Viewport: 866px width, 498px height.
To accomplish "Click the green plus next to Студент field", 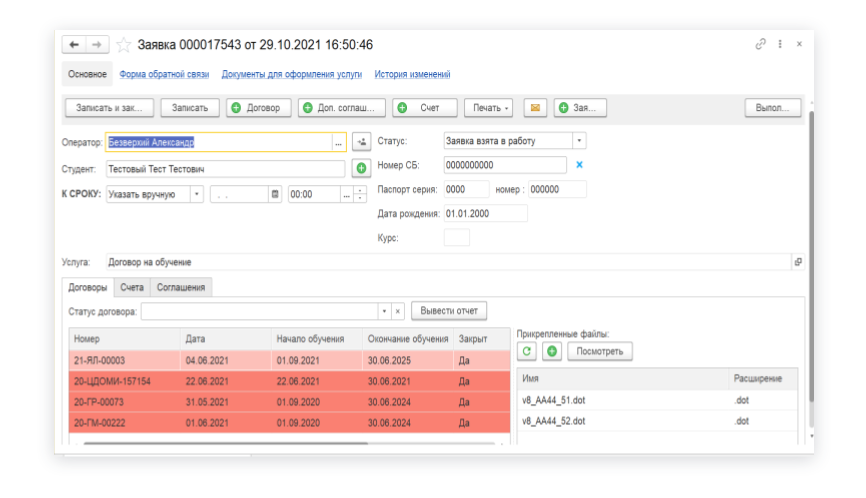I will click(x=362, y=168).
